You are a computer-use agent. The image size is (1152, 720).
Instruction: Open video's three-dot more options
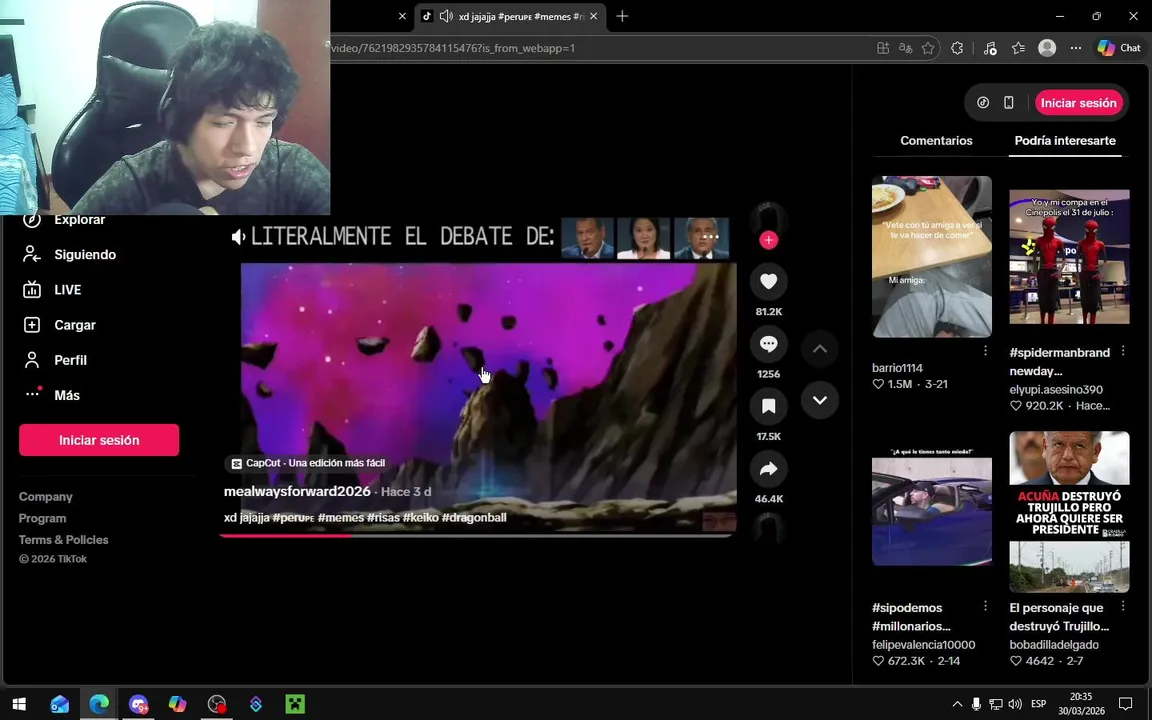tap(710, 237)
